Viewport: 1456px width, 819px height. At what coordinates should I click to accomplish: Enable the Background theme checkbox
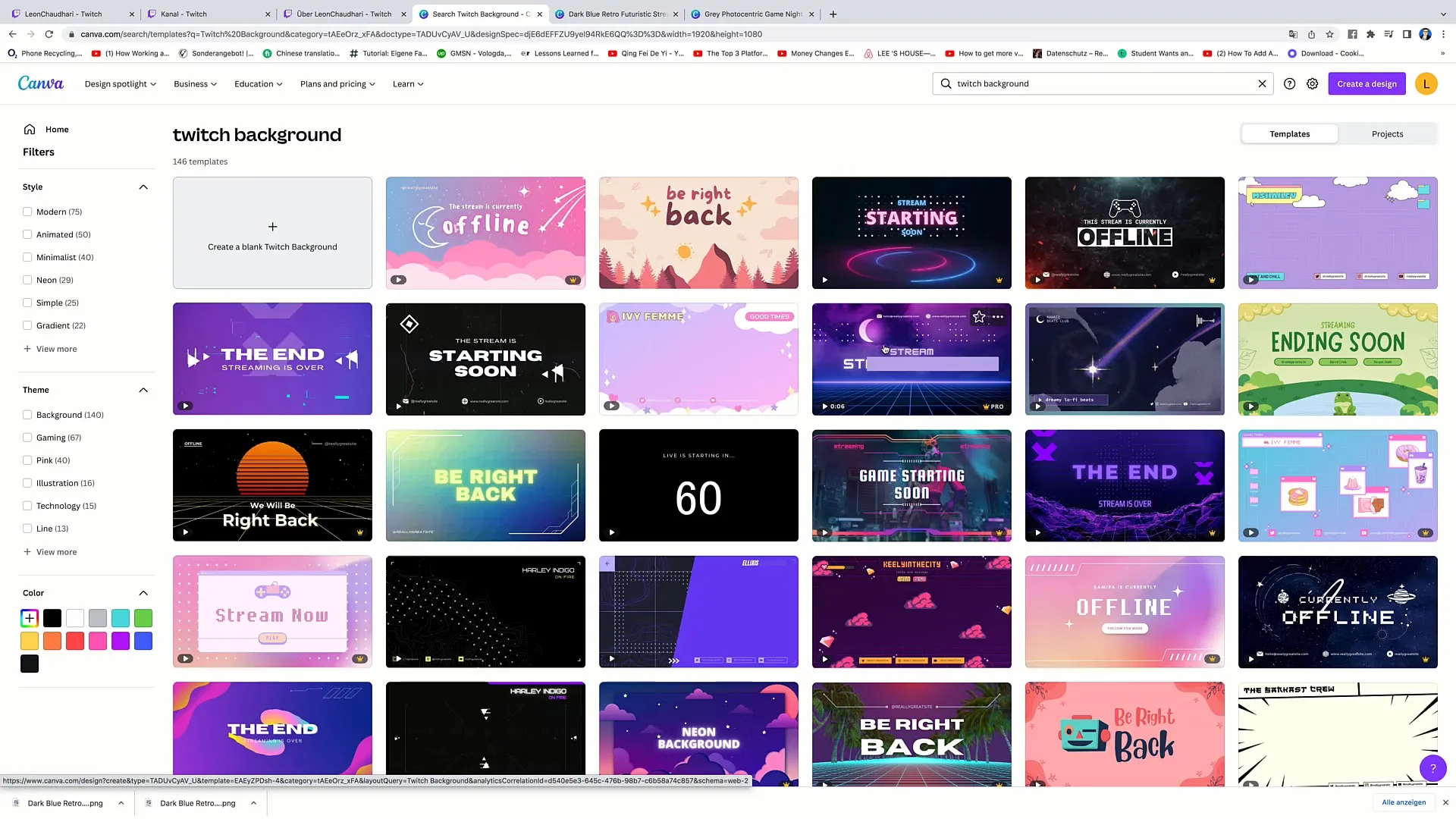coord(27,414)
